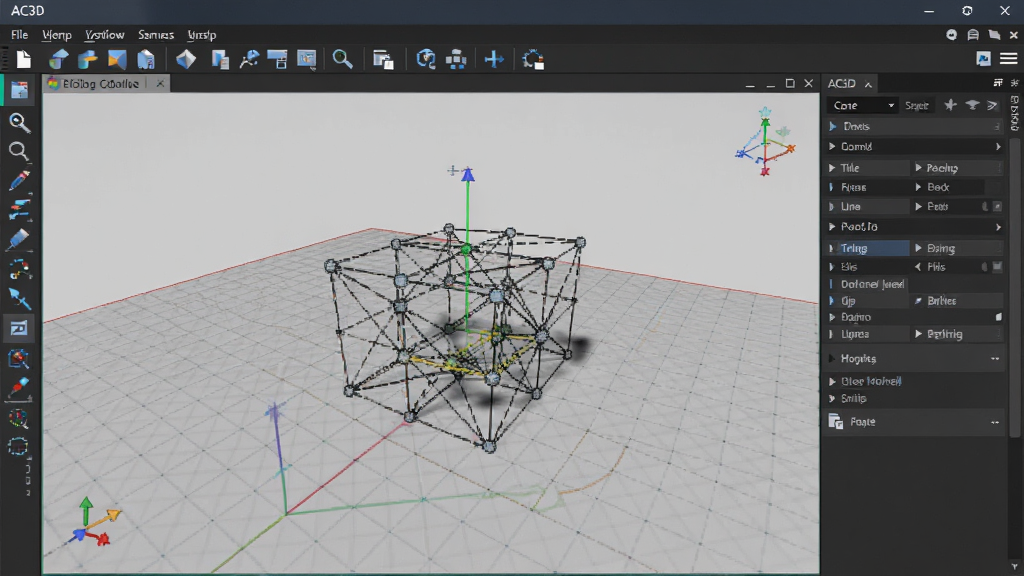Click the vertical scrollbar of AC3D panel
This screenshot has height=576, width=1024.
(x=1014, y=287)
